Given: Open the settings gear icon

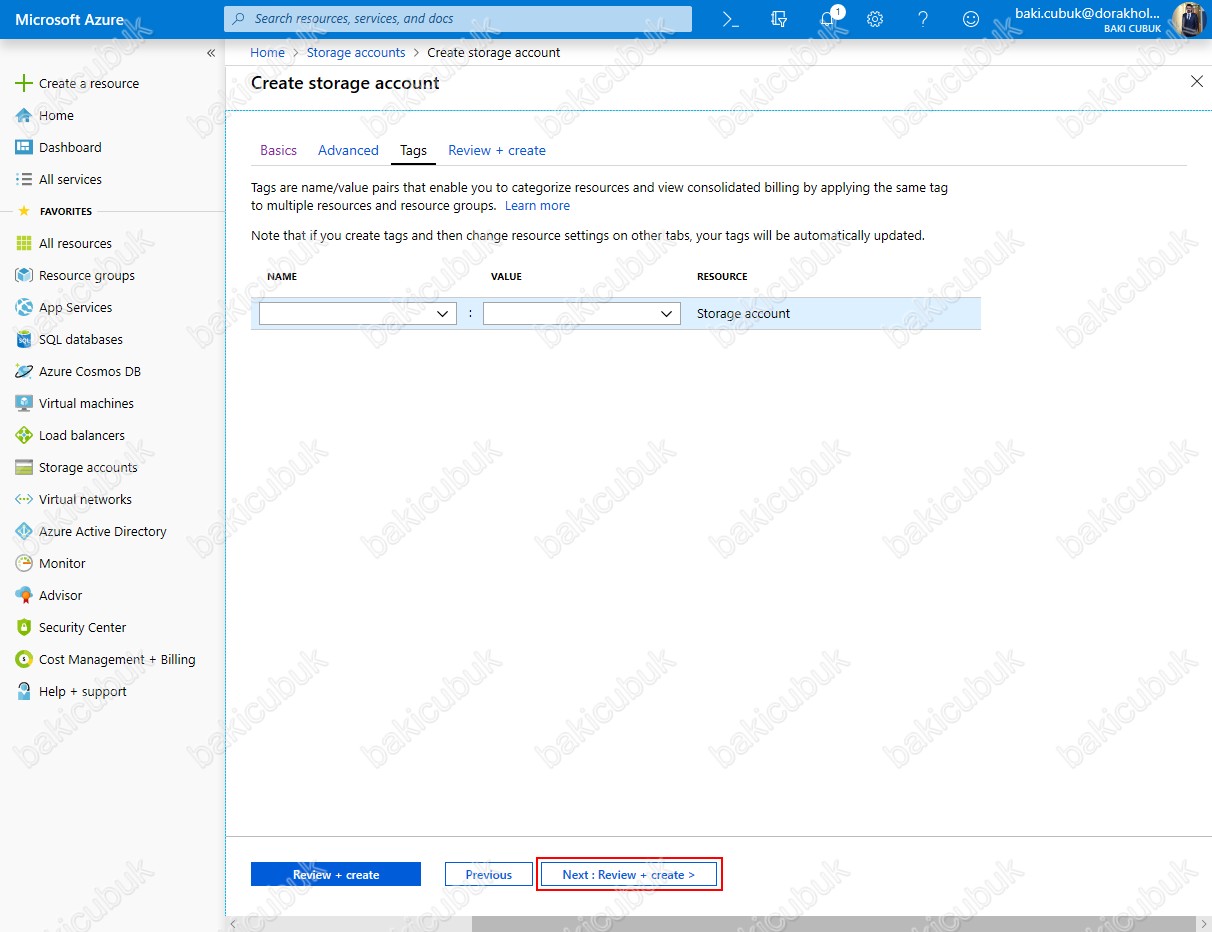Looking at the screenshot, I should click(x=875, y=19).
